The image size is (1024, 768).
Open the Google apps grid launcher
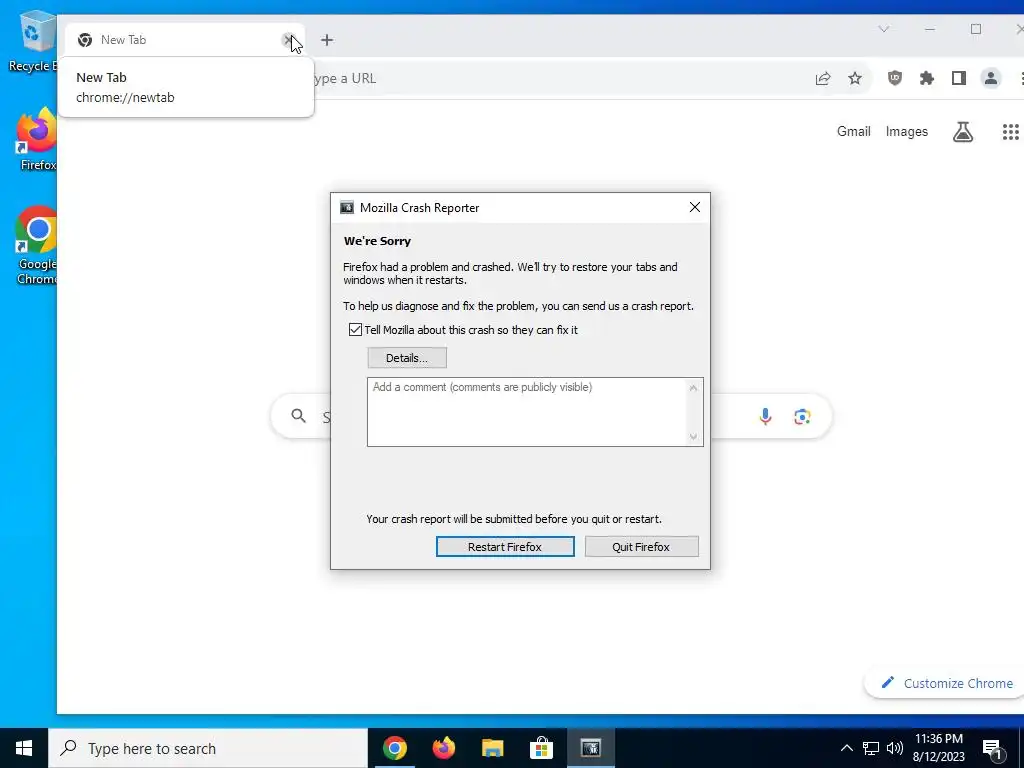coord(1010,132)
